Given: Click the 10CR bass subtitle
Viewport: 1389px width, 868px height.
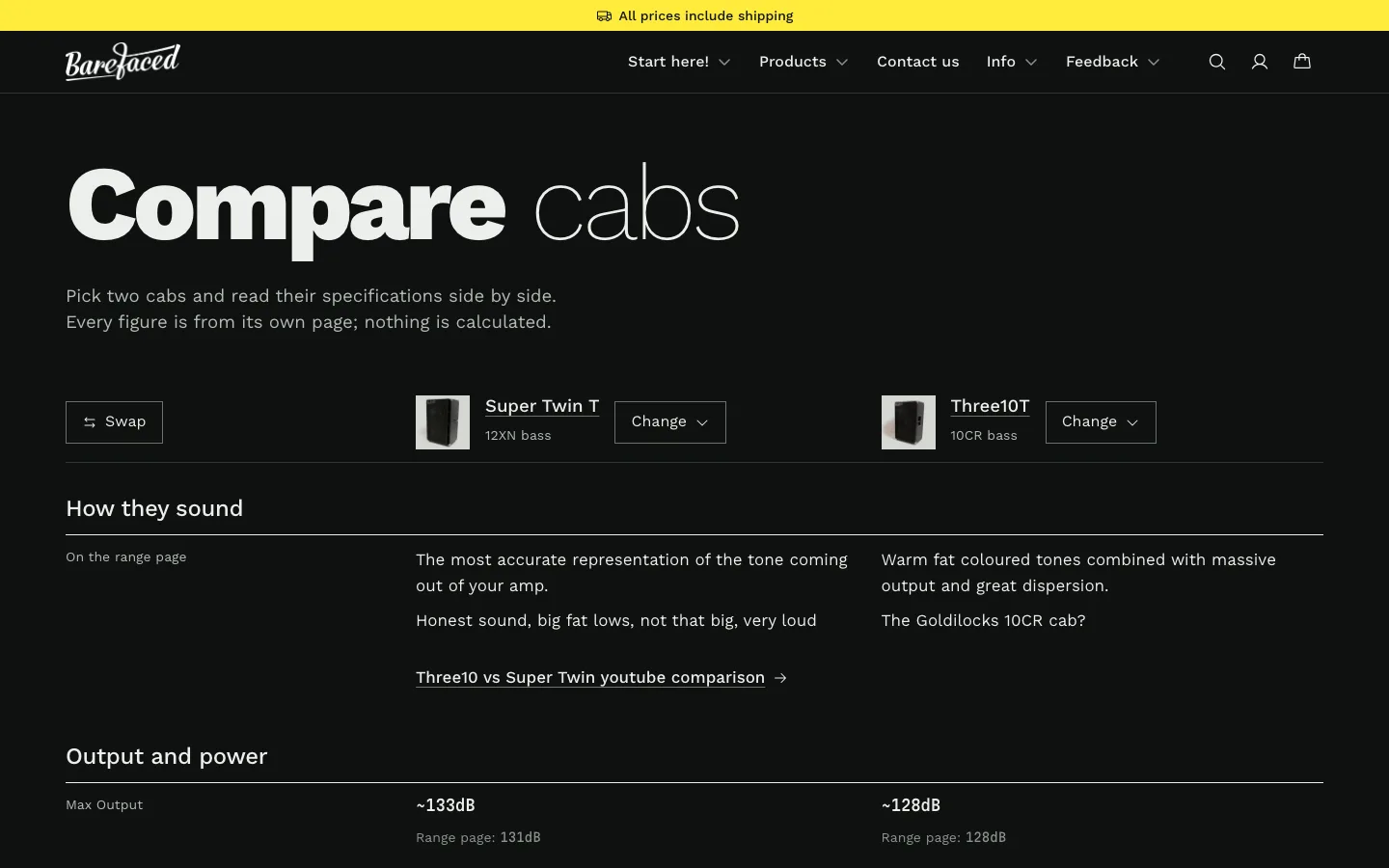Looking at the screenshot, I should 984,436.
